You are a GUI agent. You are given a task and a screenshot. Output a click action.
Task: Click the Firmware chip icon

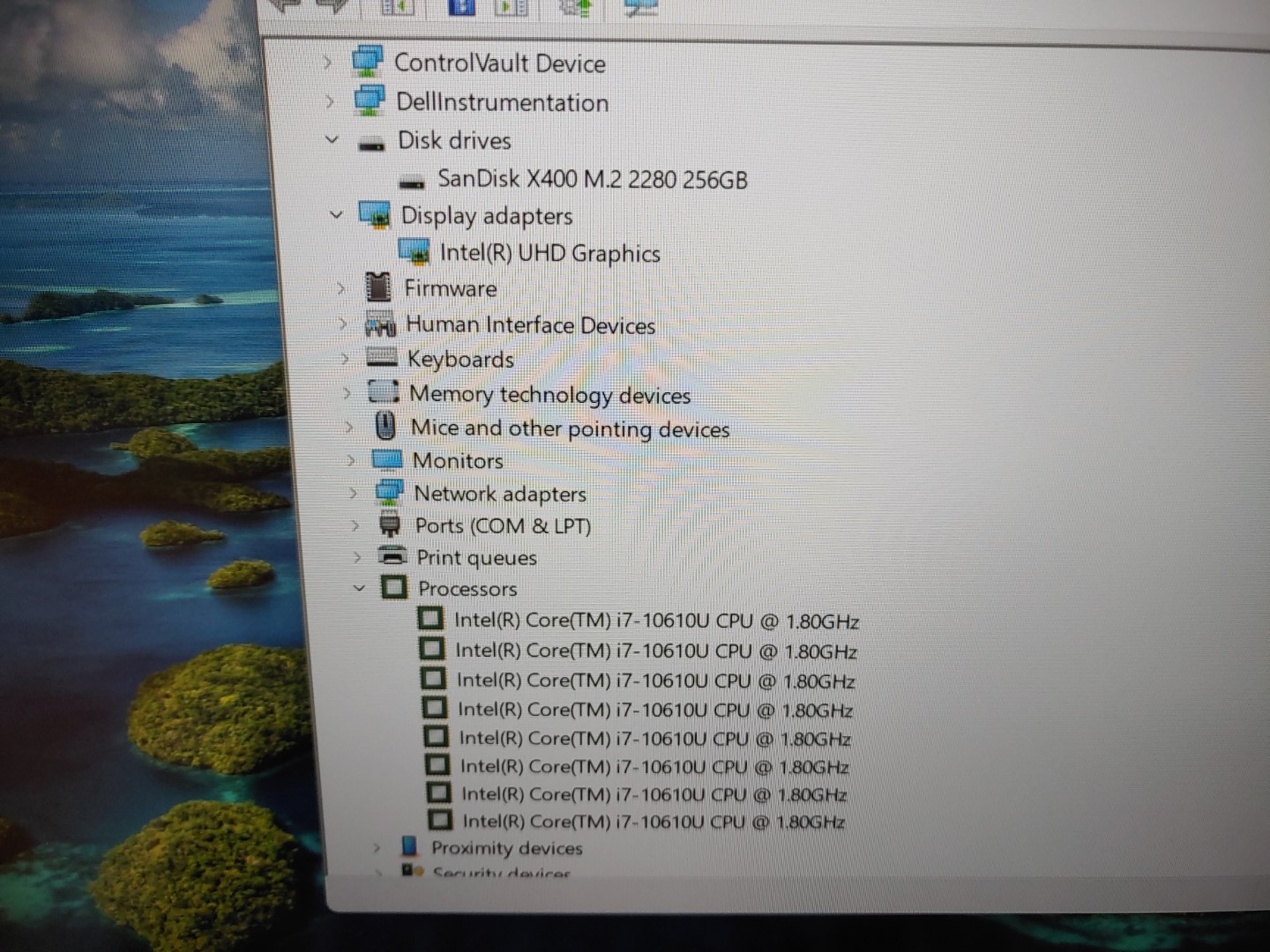378,287
